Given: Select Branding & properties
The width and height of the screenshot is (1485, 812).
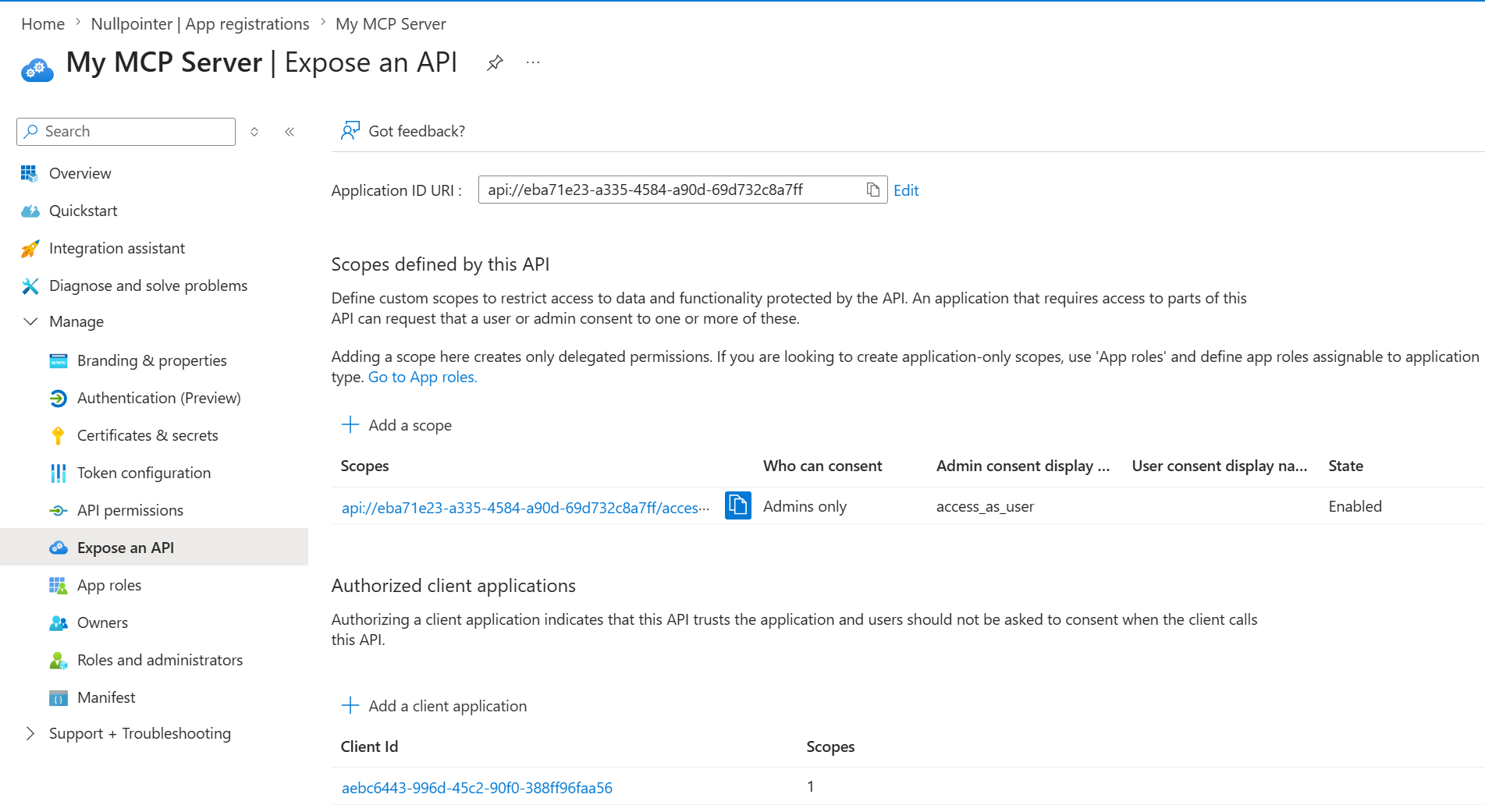Looking at the screenshot, I should pos(154,360).
